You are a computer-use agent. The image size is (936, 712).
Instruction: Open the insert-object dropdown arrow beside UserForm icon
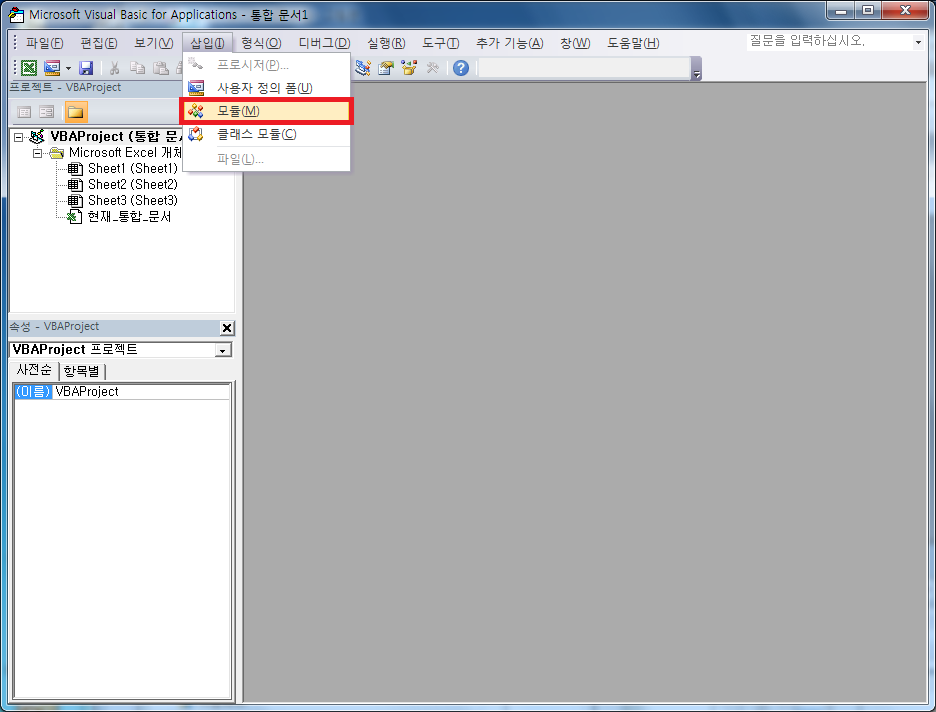pos(68,68)
